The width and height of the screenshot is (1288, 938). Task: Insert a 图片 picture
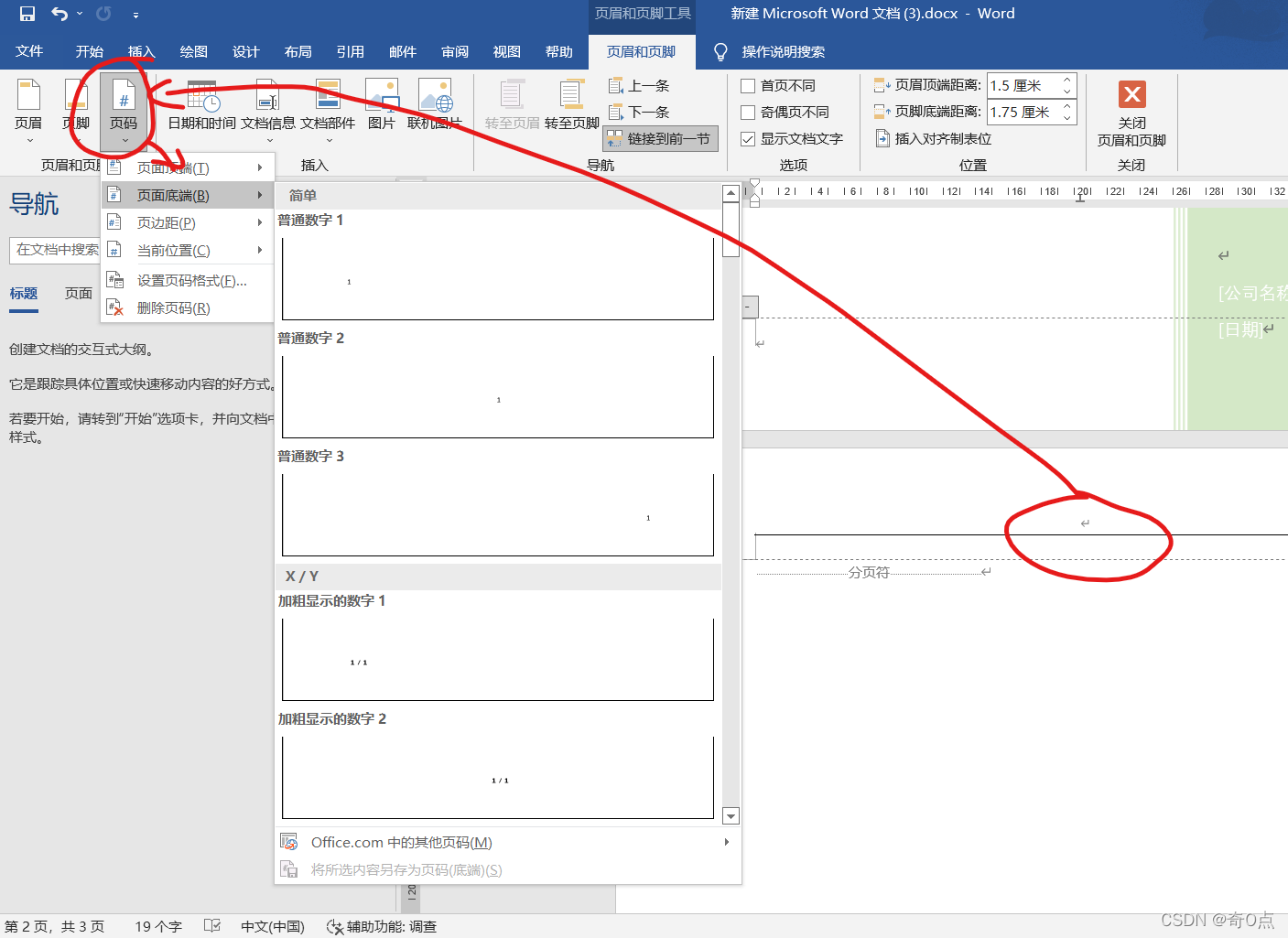pos(381,106)
